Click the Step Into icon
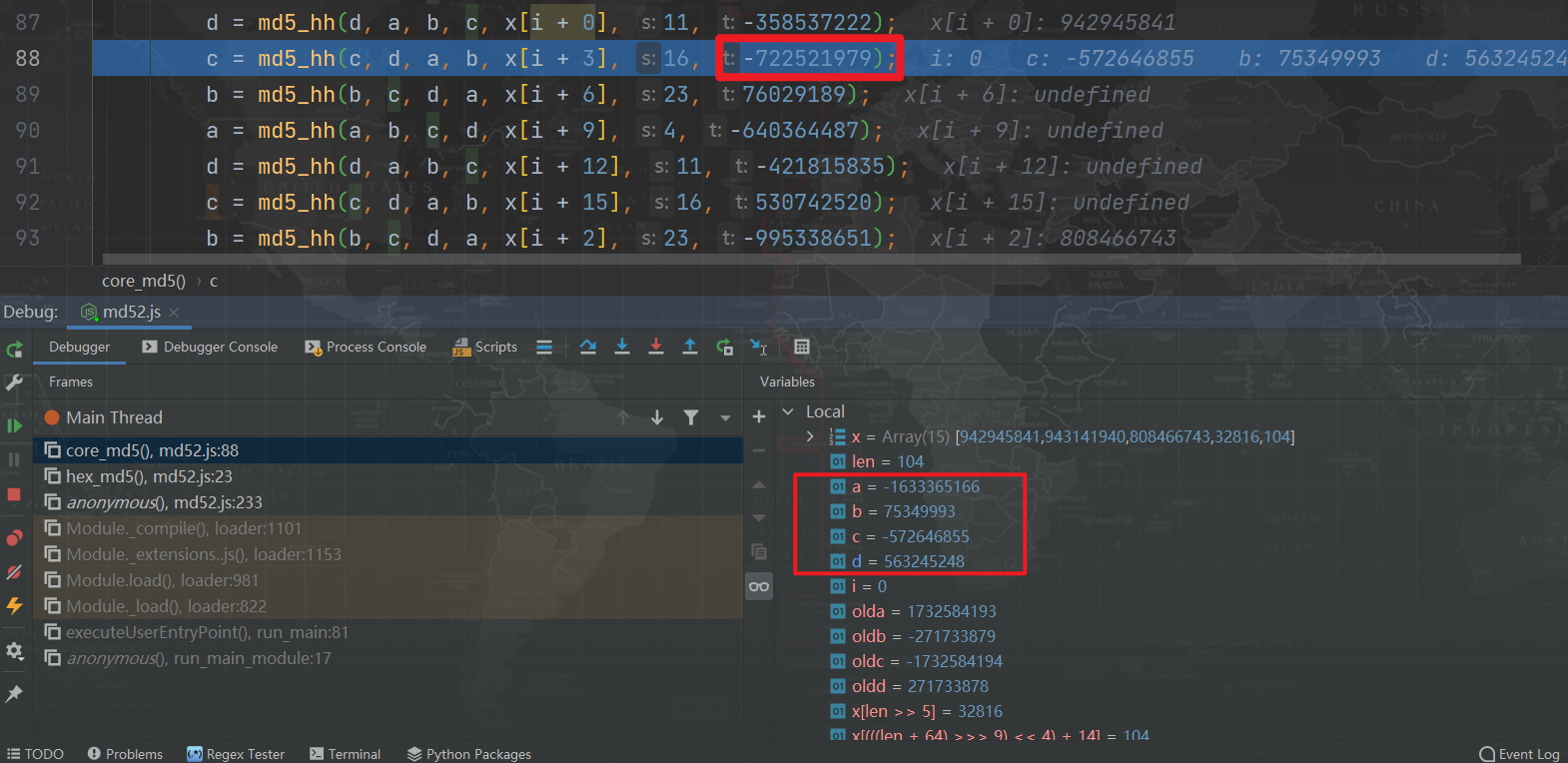 622,348
